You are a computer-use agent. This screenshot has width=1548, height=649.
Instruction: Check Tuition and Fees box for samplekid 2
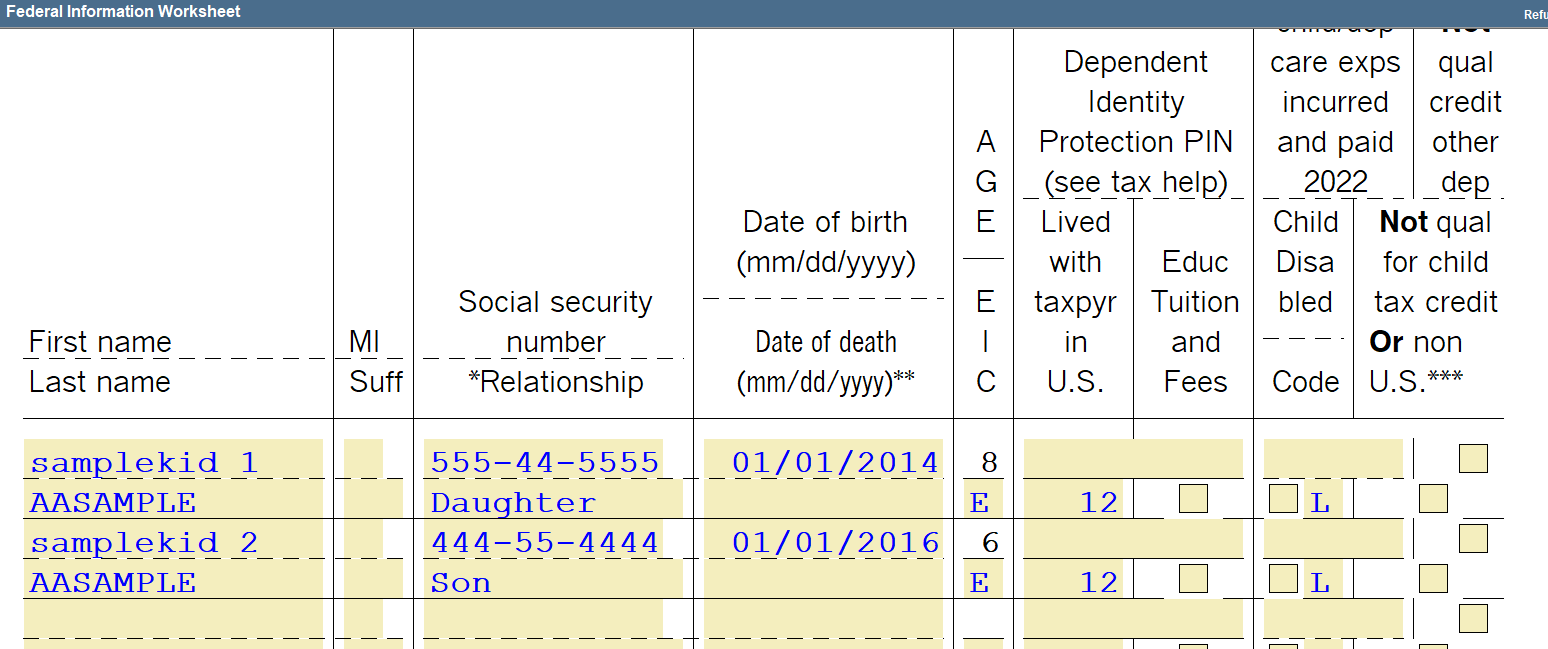tap(1193, 578)
